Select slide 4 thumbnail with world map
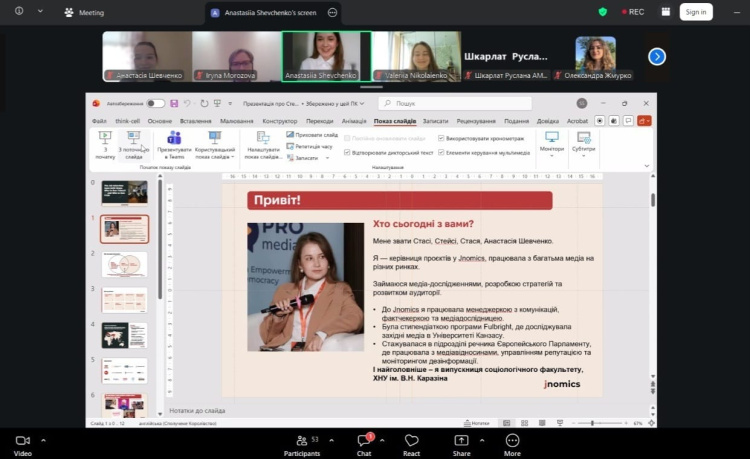 coord(124,335)
